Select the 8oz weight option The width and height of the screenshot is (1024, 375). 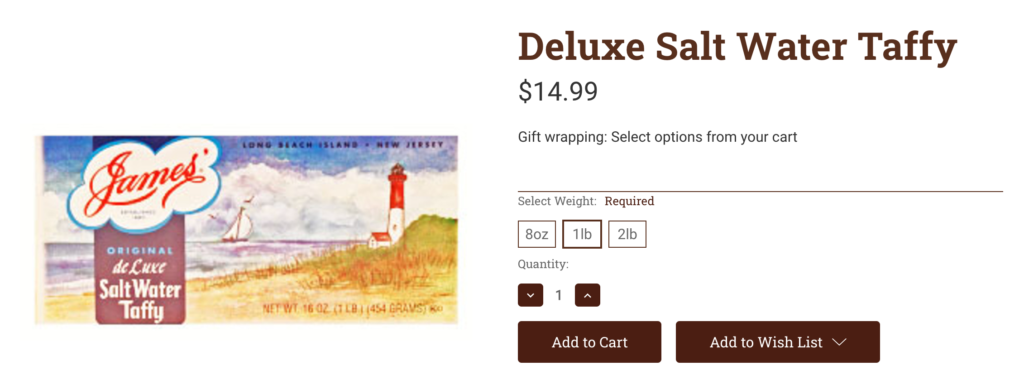click(x=537, y=235)
